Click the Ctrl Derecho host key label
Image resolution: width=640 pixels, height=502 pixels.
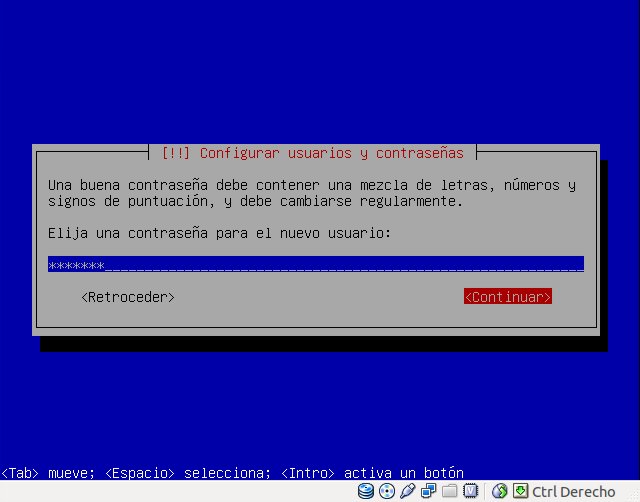tap(573, 492)
